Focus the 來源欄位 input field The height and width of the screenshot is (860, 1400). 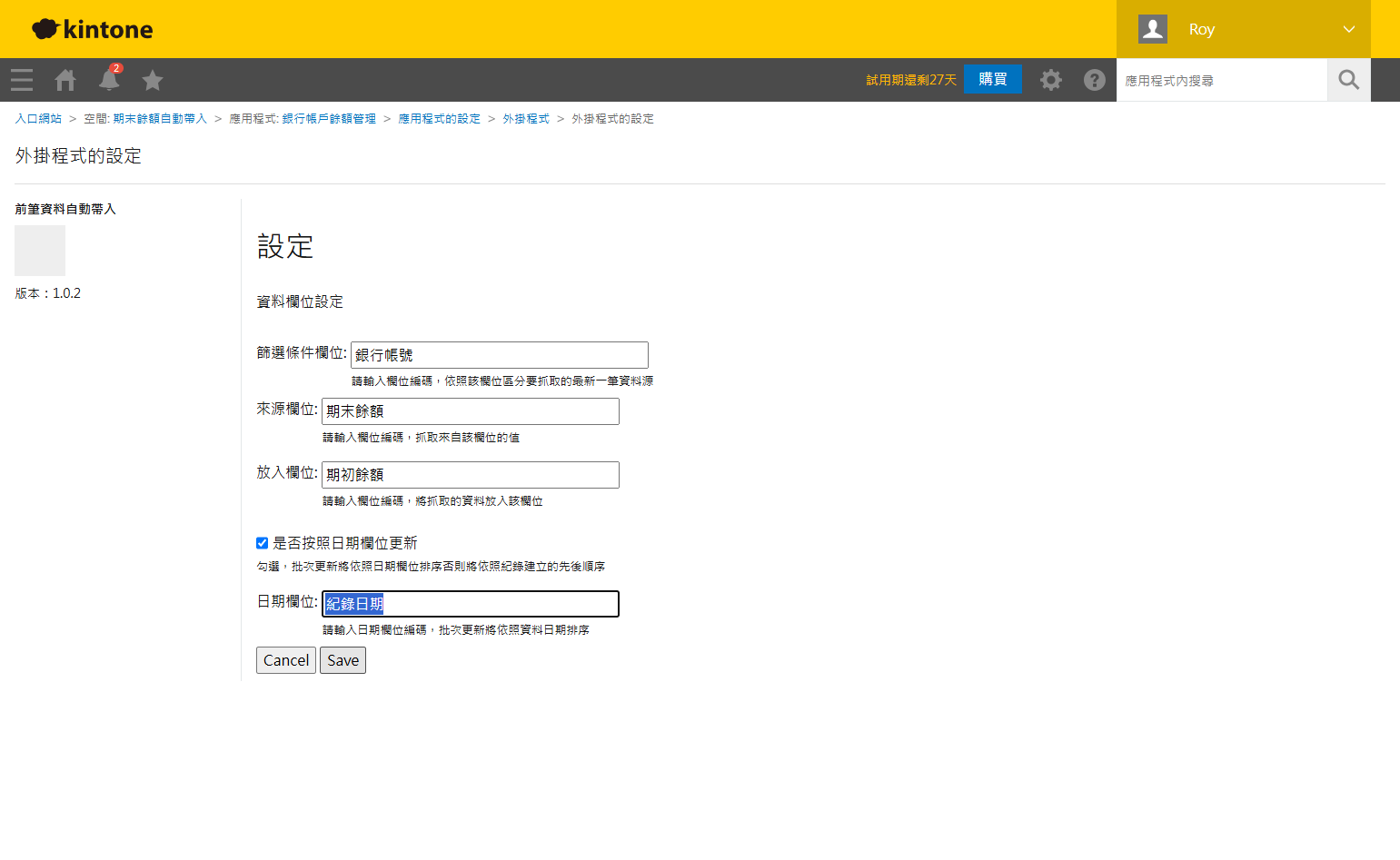[x=471, y=411]
